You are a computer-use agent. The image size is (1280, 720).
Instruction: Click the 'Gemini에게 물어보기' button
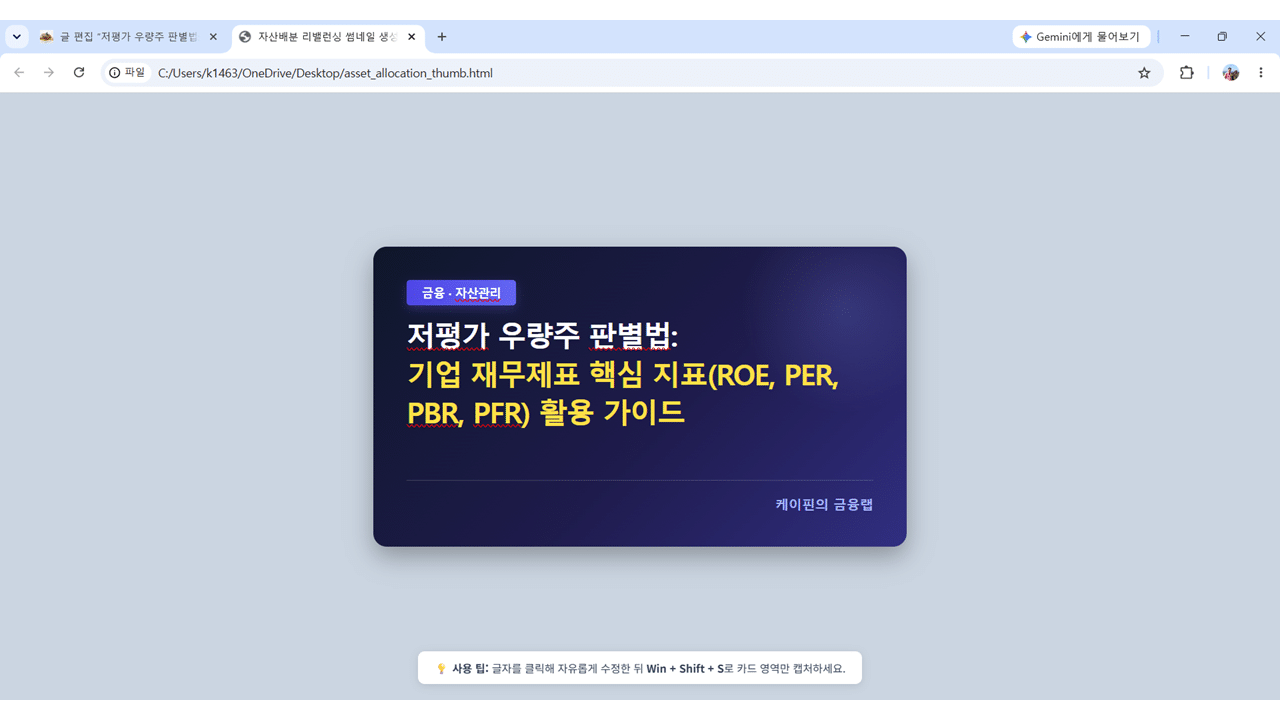1081,37
